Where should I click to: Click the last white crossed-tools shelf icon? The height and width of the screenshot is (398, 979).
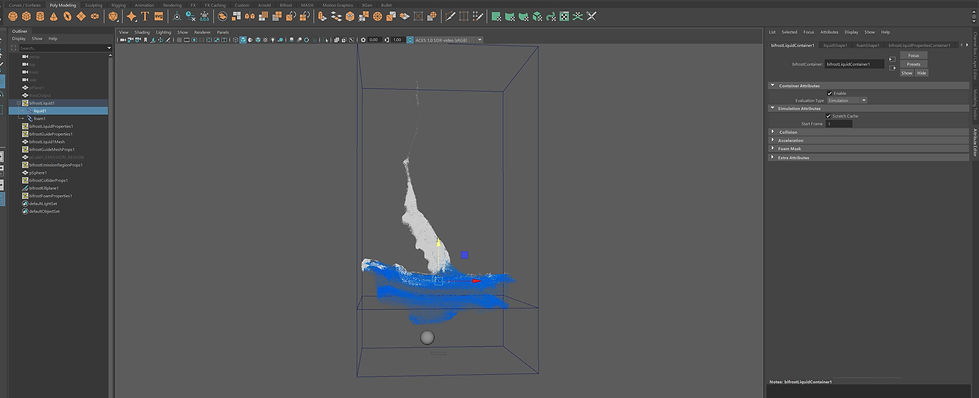coord(591,16)
